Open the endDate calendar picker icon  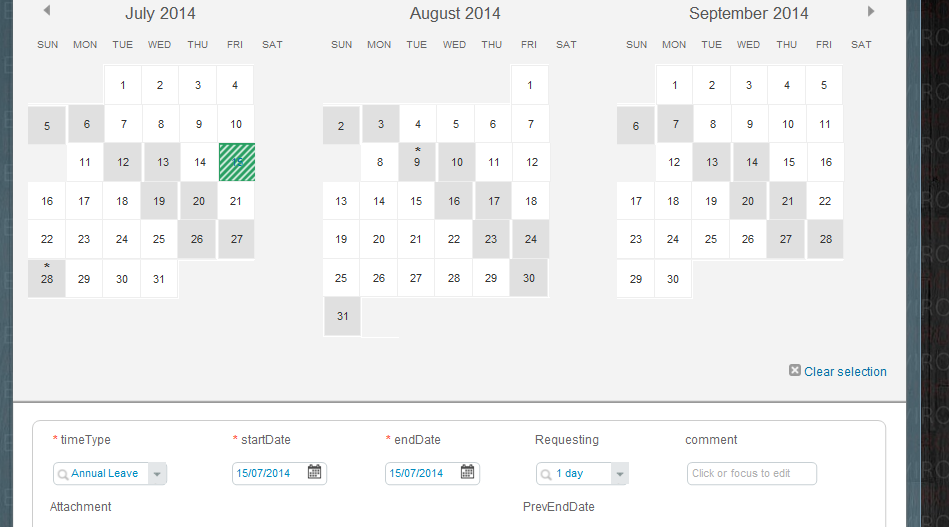[467, 472]
